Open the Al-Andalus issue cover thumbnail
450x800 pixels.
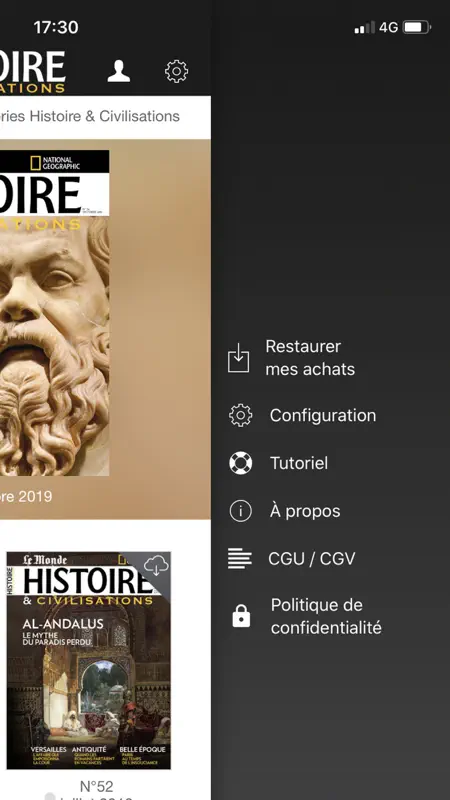click(x=89, y=660)
